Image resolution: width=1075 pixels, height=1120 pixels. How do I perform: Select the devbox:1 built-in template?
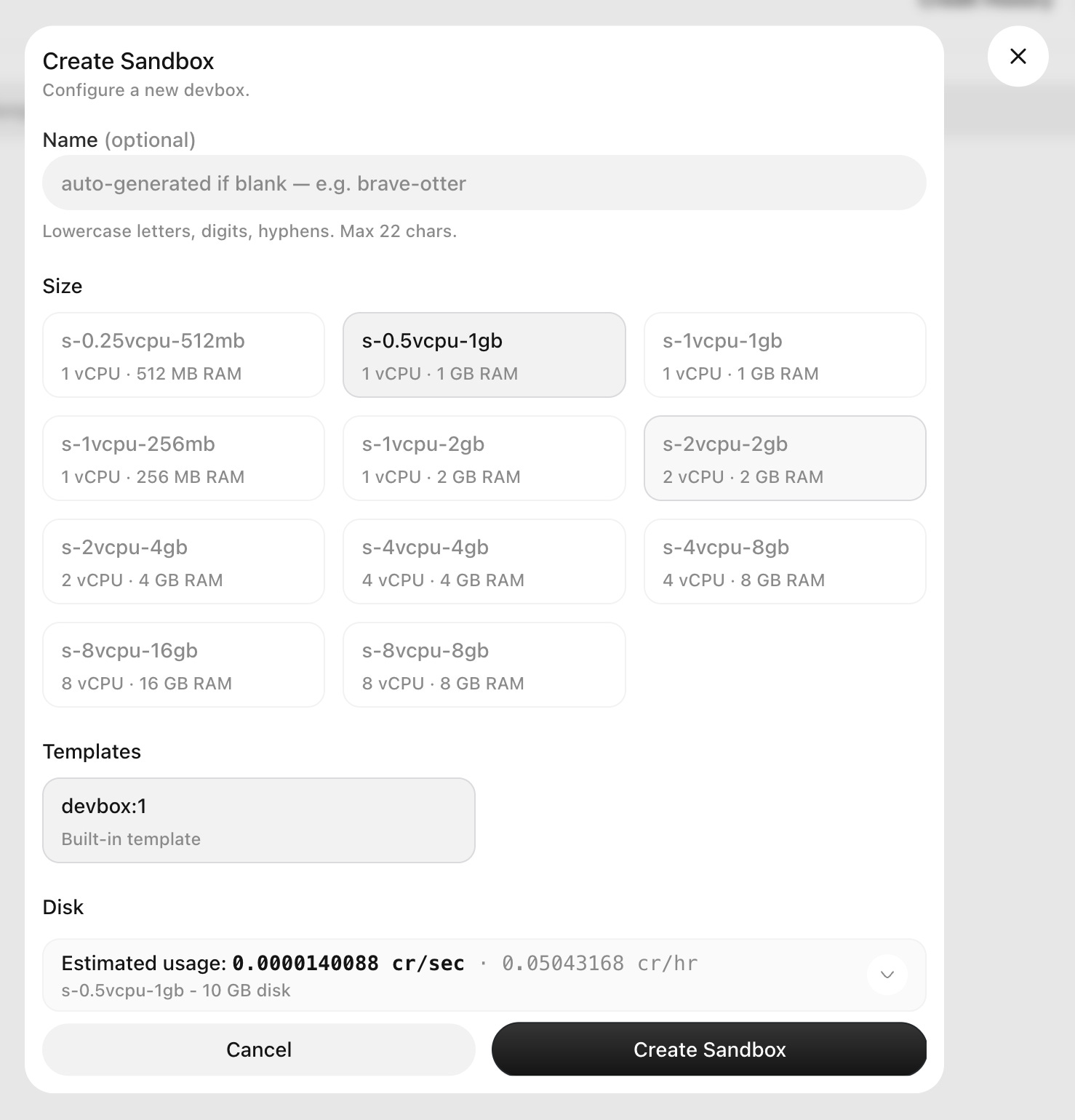pyautogui.click(x=259, y=820)
